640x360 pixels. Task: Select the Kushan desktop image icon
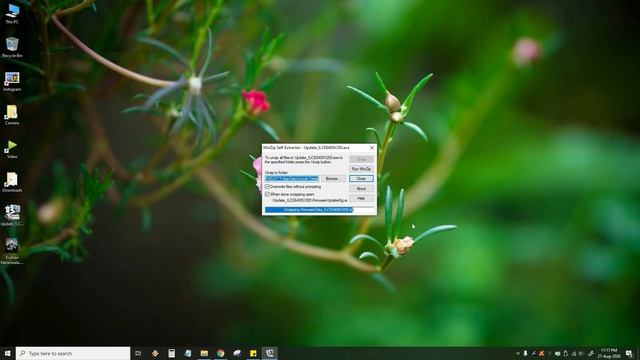[12, 251]
